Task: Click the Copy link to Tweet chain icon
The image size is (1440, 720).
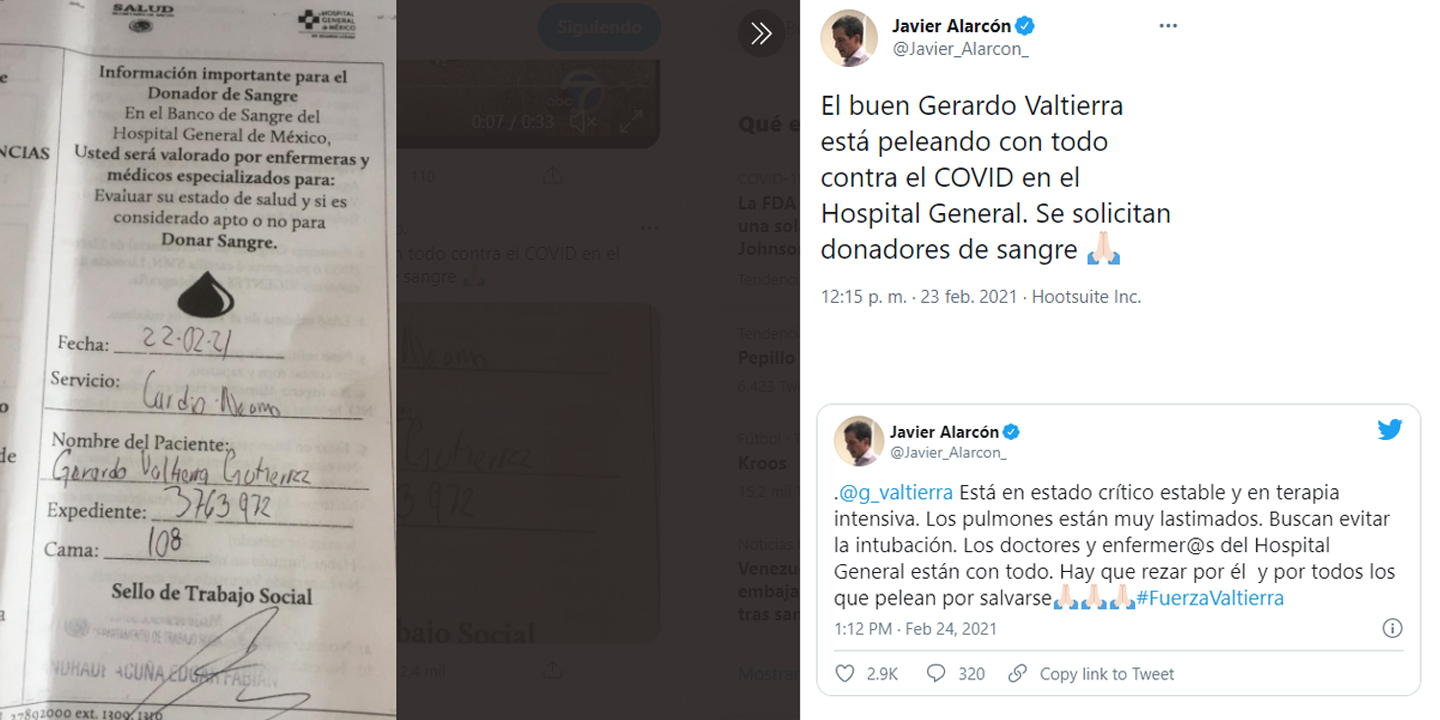Action: tap(1017, 674)
